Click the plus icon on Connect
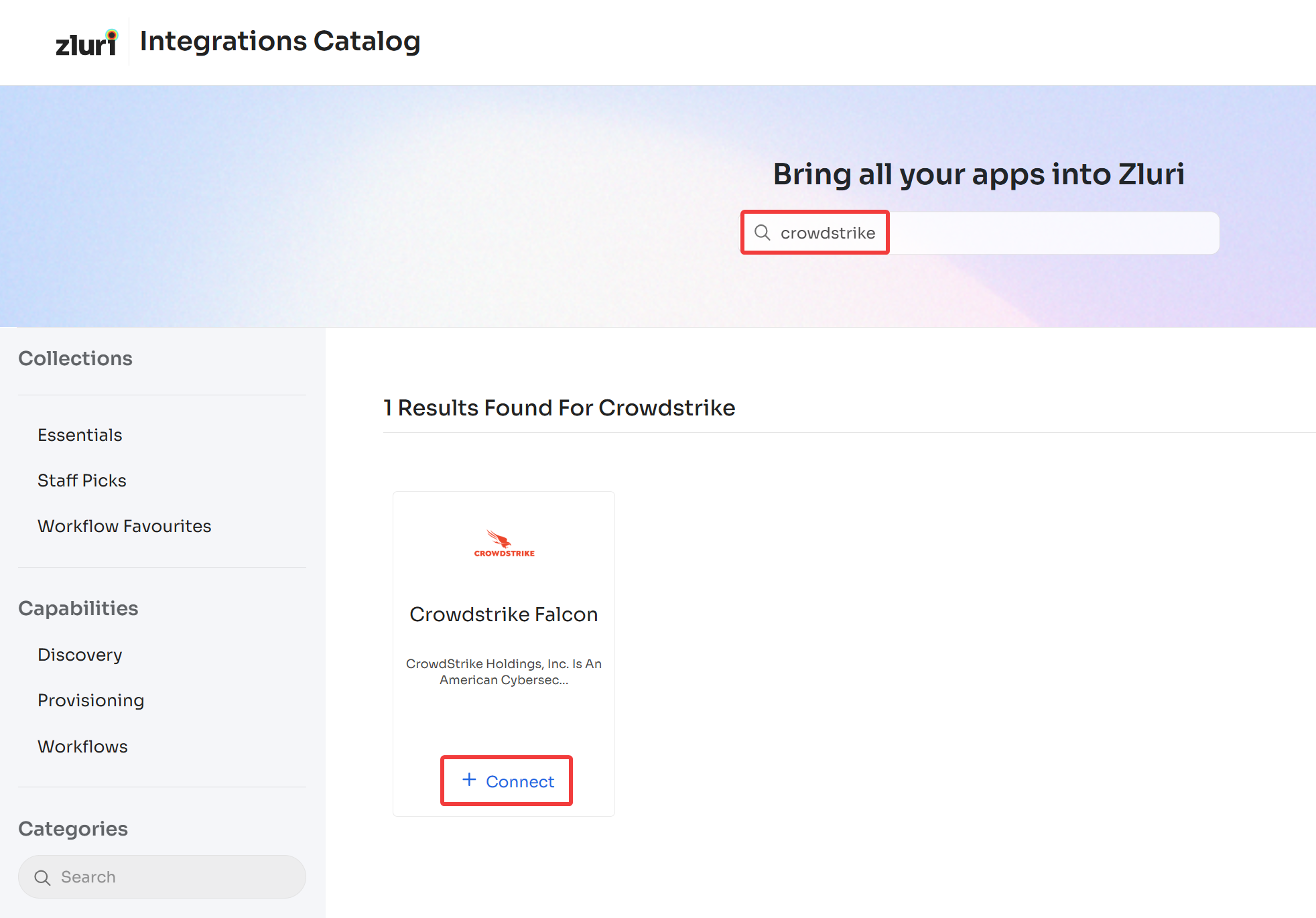Image resolution: width=1316 pixels, height=918 pixels. tap(469, 780)
